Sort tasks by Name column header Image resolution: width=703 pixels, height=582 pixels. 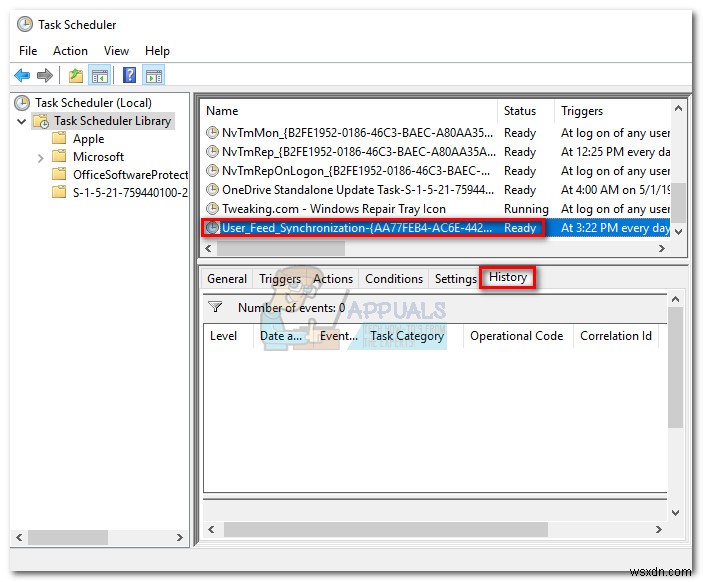[x=349, y=111]
